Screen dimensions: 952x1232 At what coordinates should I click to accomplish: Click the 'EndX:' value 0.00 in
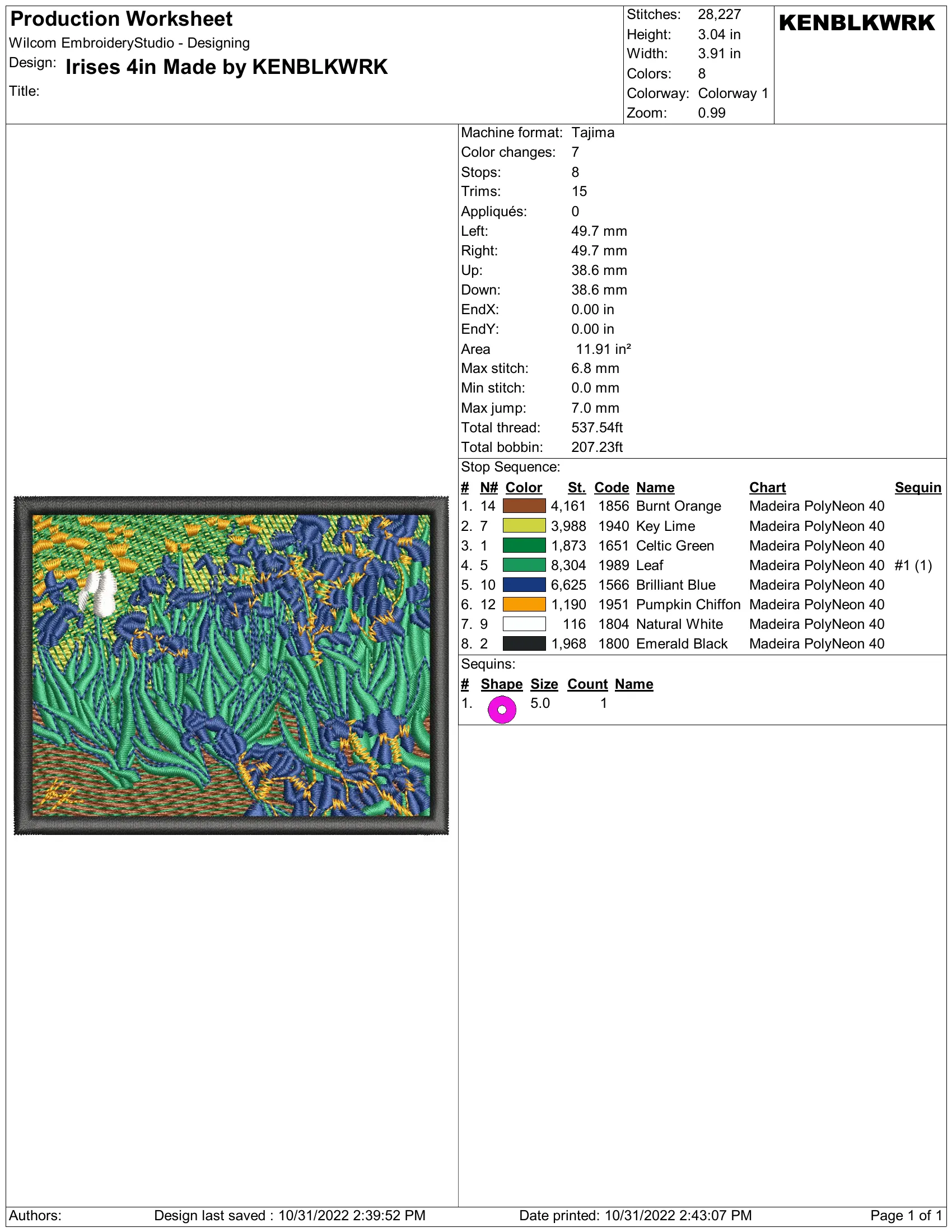point(592,310)
